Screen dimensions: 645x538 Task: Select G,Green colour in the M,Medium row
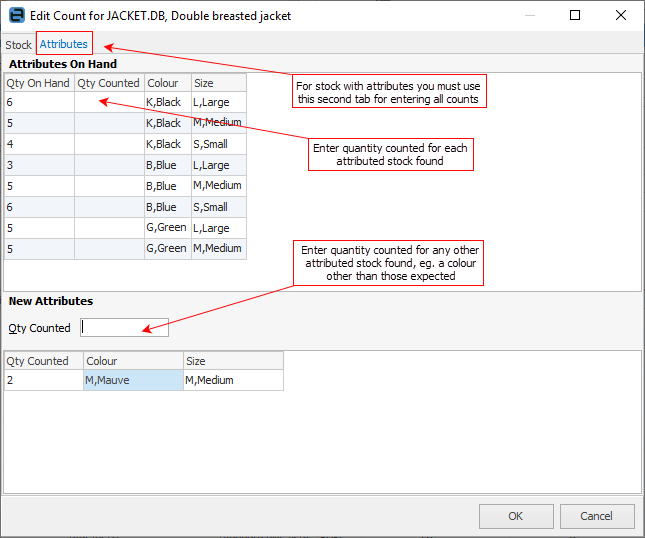[168, 249]
